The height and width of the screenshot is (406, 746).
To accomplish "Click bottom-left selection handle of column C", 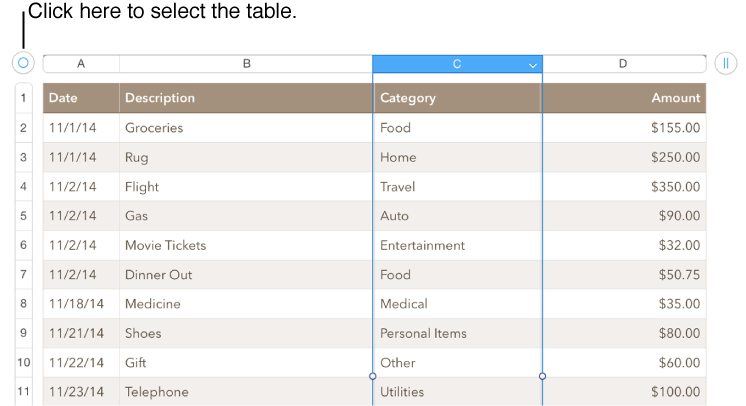I will pos(373,377).
